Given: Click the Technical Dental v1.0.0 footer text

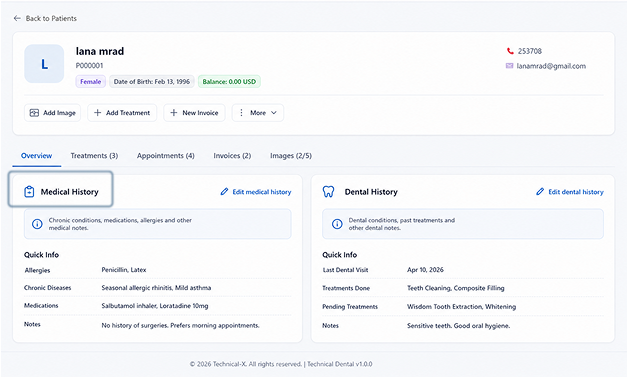Looking at the screenshot, I should click(x=339, y=364).
